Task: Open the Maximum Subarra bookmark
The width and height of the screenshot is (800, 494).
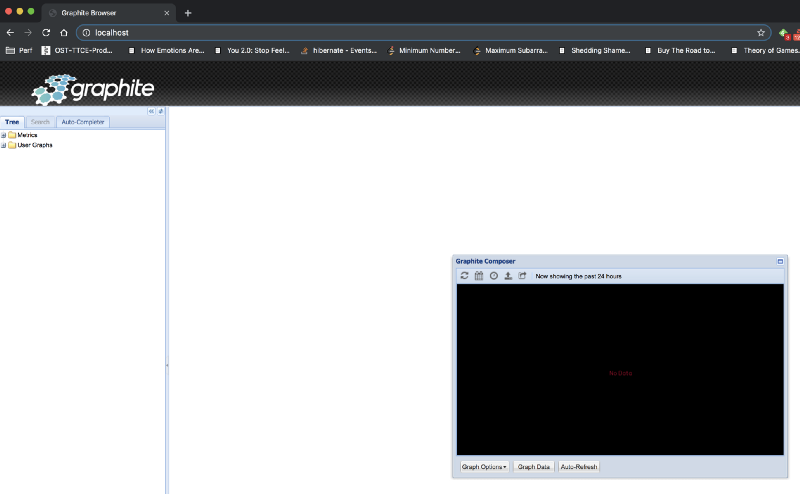Action: [x=511, y=51]
